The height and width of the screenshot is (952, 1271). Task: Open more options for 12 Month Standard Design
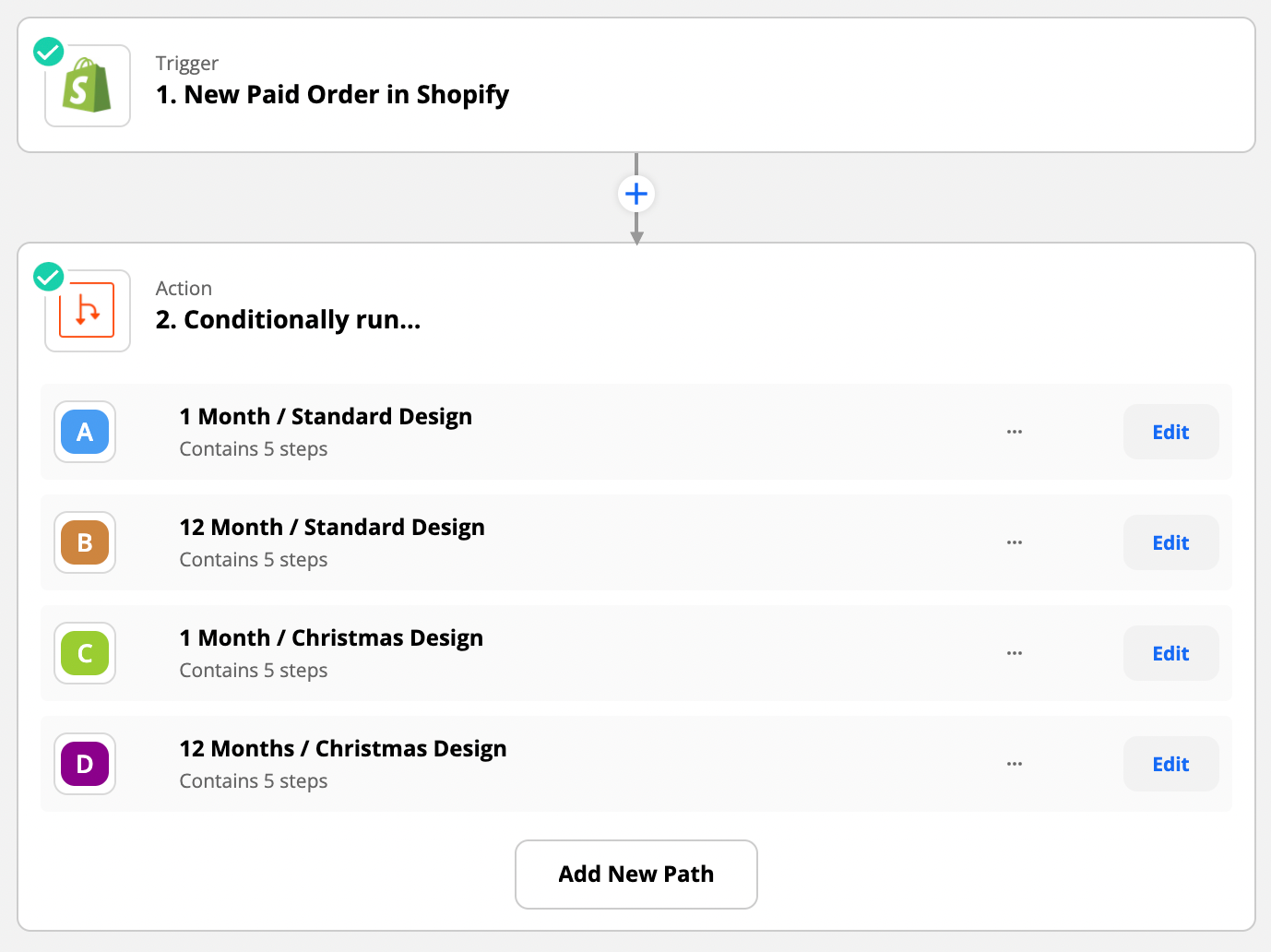click(1015, 542)
